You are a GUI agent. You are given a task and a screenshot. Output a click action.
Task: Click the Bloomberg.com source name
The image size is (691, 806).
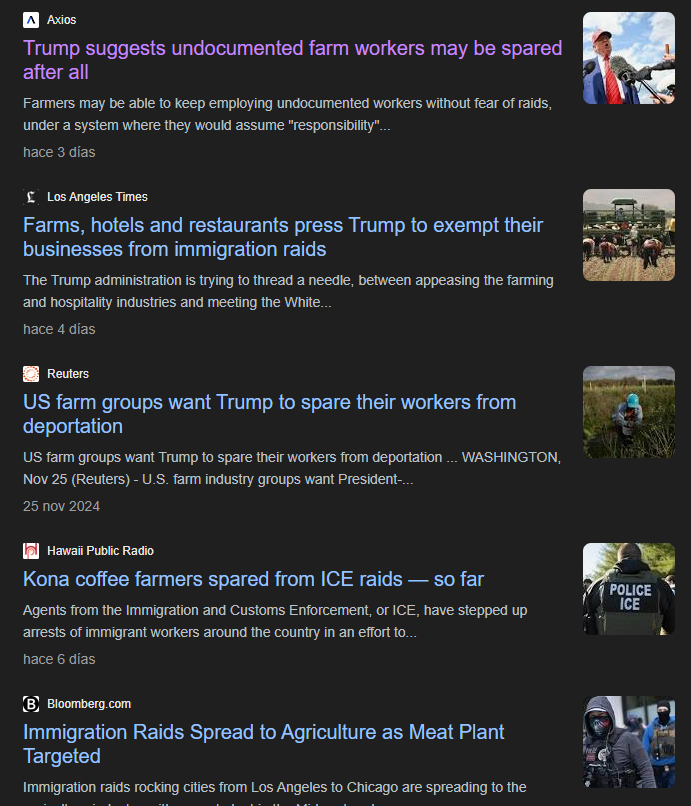pyautogui.click(x=89, y=704)
